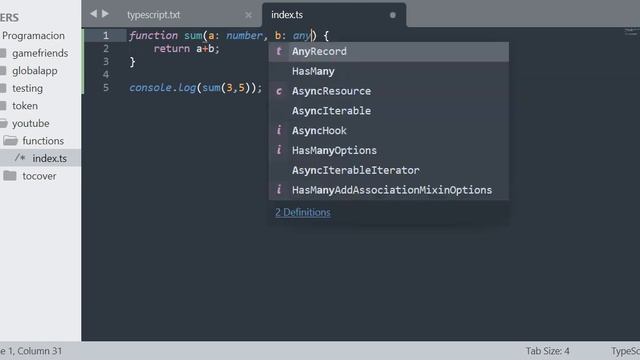Insert AsyncHook completion

[389, 131]
